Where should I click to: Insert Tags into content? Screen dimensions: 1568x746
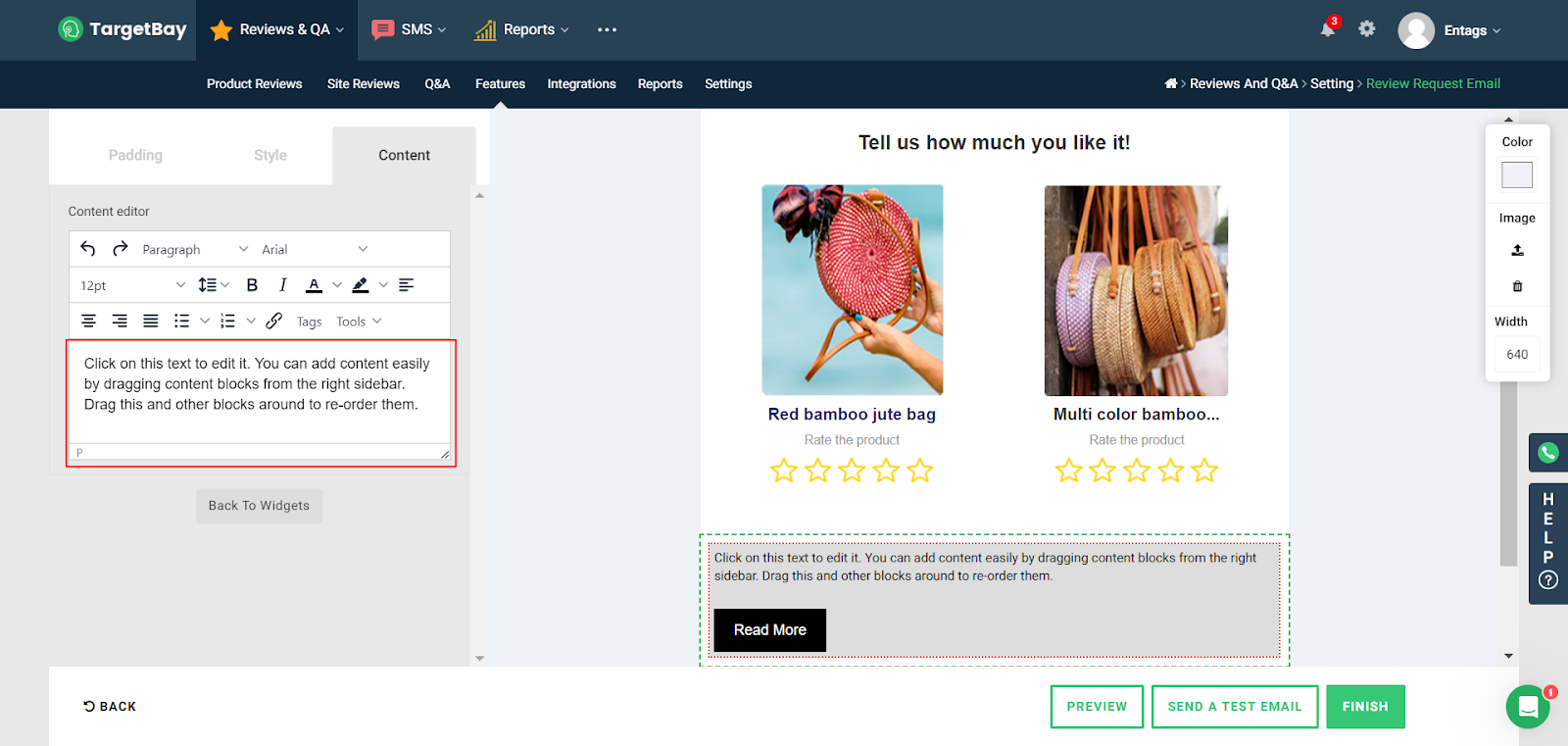click(x=310, y=322)
